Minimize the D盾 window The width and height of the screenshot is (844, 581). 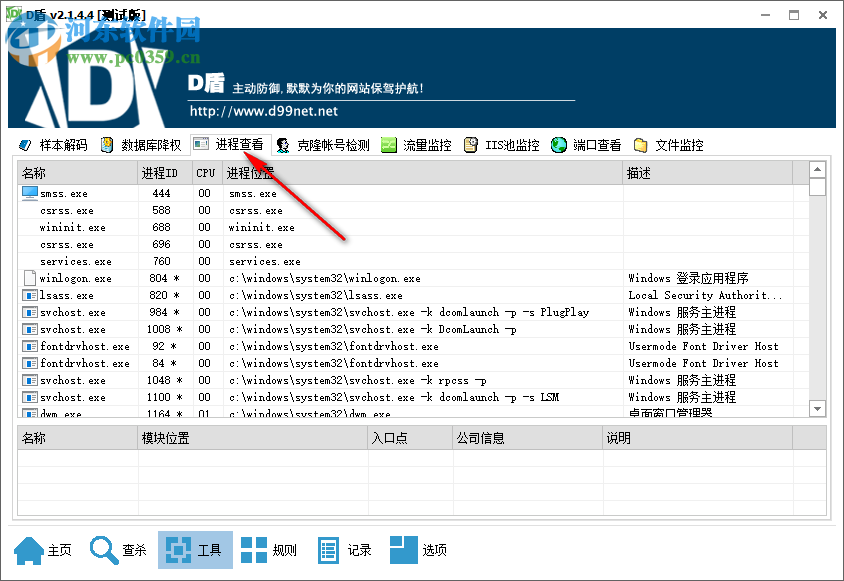click(x=765, y=15)
